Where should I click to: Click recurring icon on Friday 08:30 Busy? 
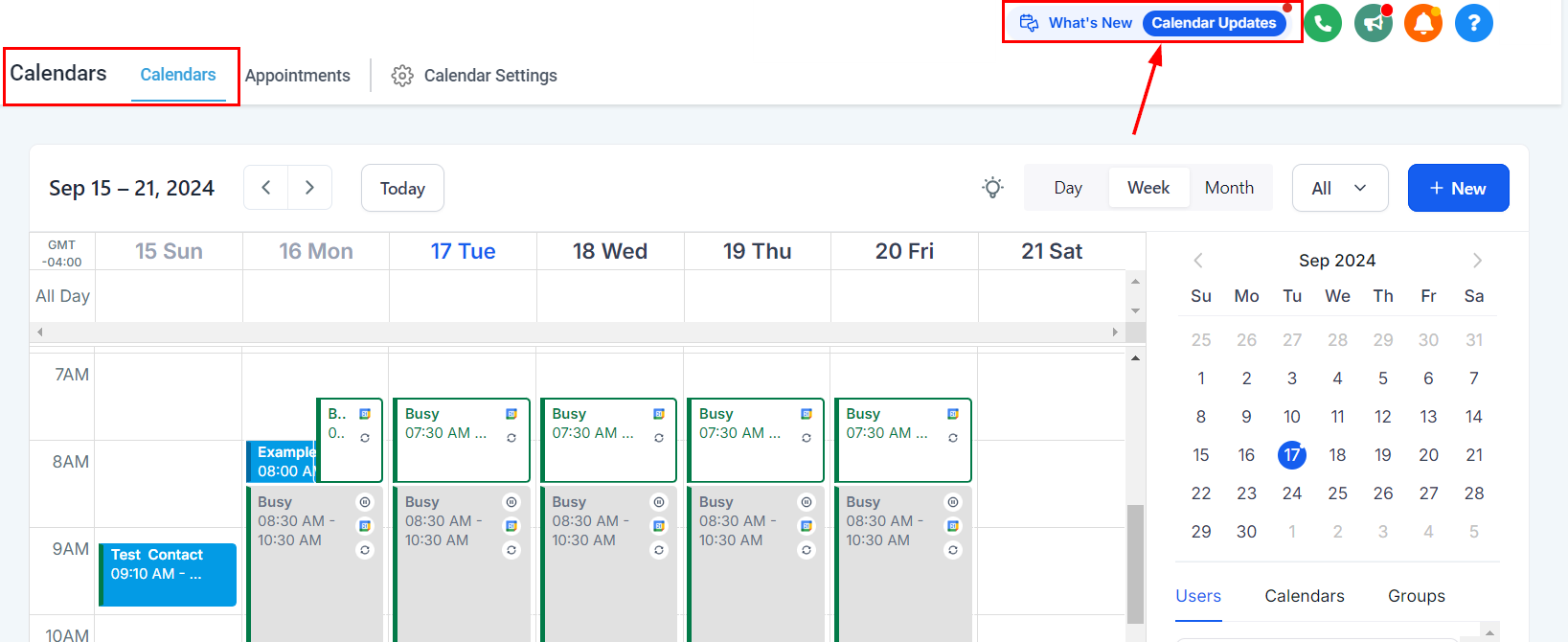[x=953, y=550]
